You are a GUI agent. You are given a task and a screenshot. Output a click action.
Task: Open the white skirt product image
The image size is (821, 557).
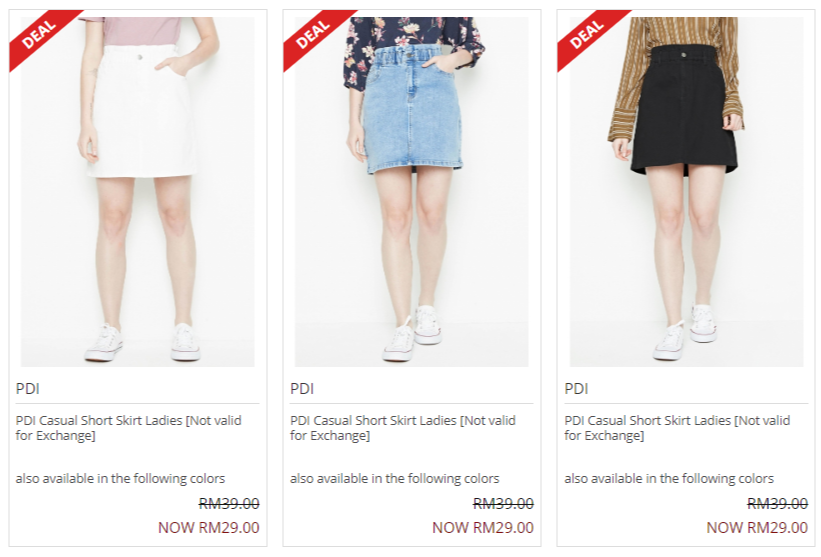tap(138, 192)
